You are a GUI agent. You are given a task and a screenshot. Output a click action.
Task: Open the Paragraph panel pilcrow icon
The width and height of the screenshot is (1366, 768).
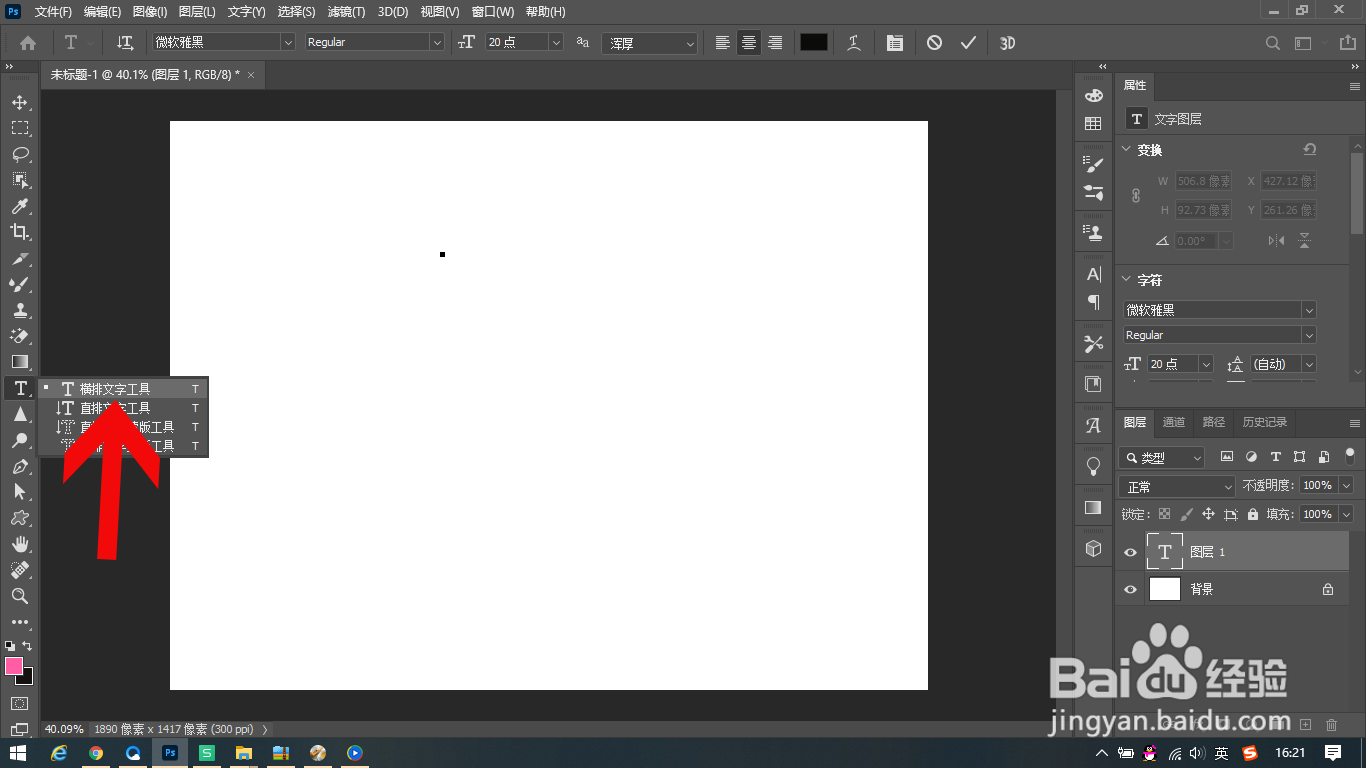1093,302
